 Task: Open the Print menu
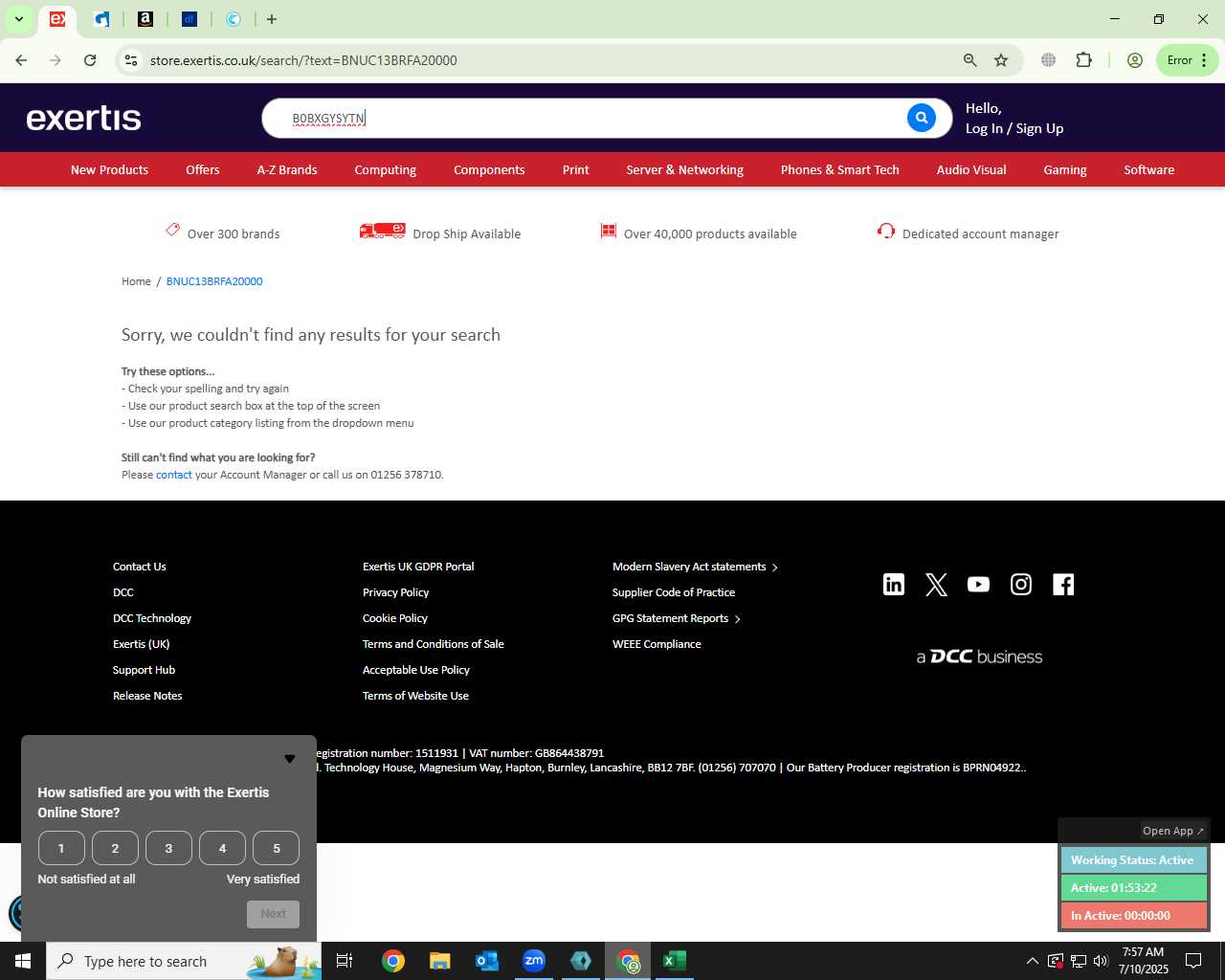click(x=576, y=169)
